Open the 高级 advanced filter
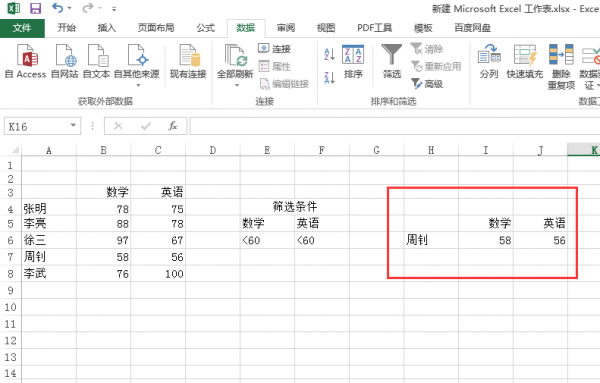The image size is (600, 383). pos(427,84)
